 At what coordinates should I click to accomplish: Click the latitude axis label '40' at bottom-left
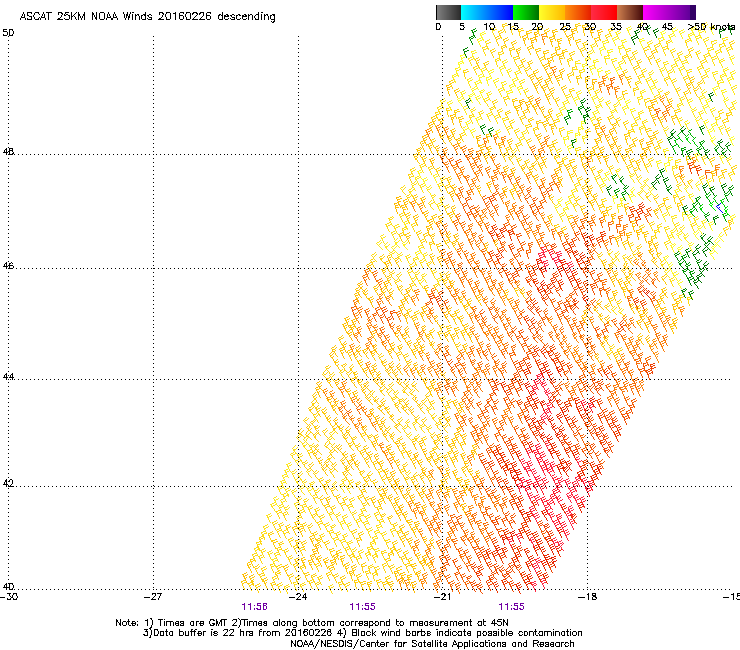[8, 586]
